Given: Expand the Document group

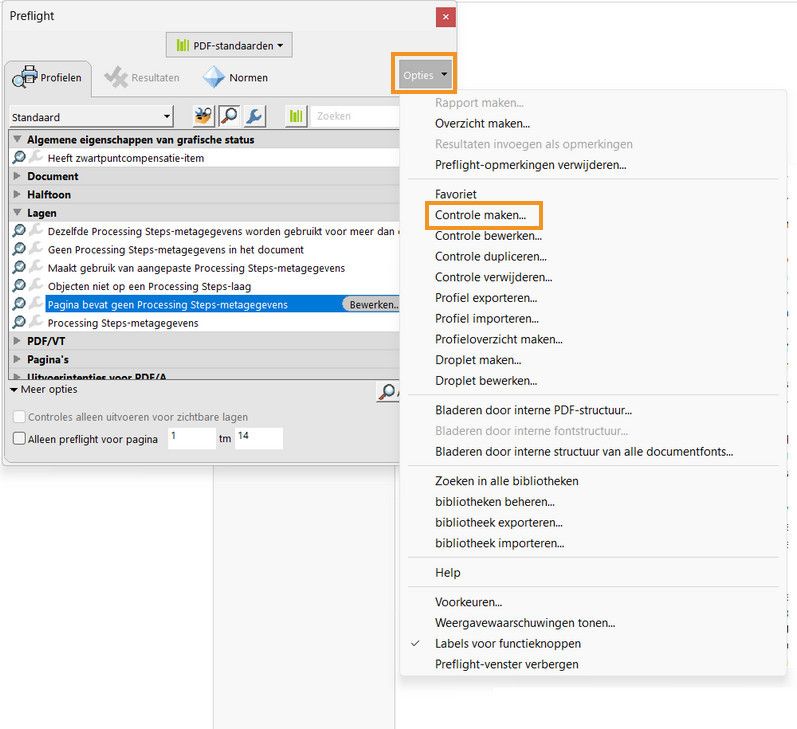Looking at the screenshot, I should pyautogui.click(x=17, y=176).
